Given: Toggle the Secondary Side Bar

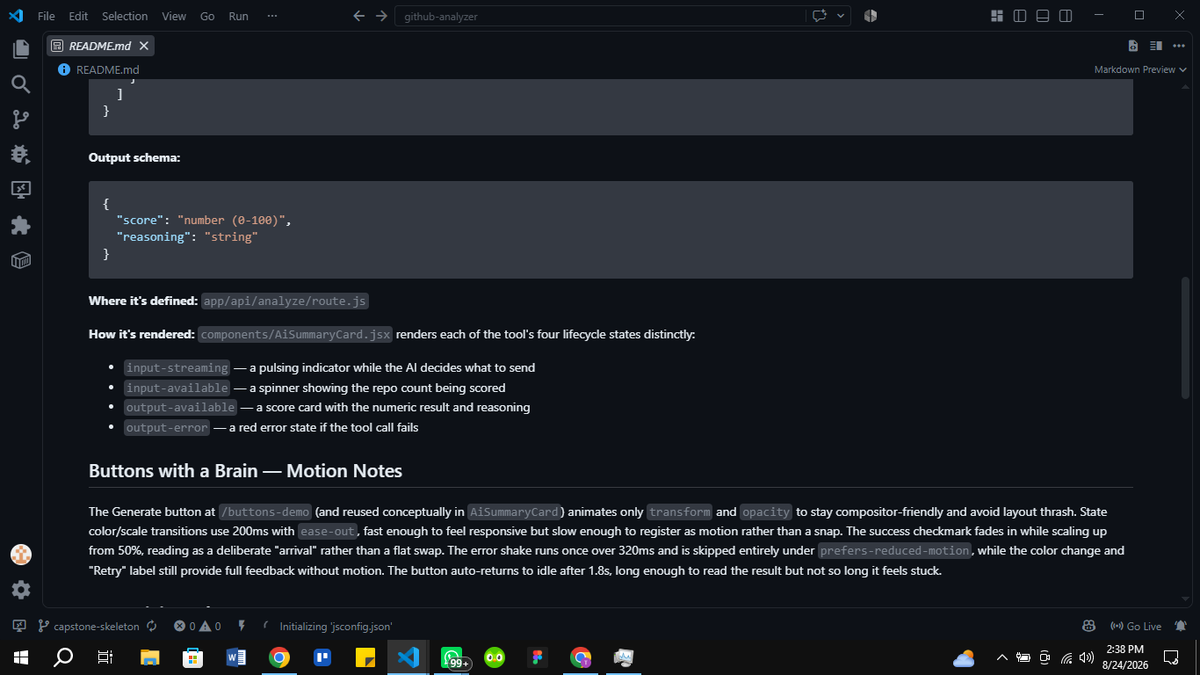Looking at the screenshot, I should point(1066,16).
